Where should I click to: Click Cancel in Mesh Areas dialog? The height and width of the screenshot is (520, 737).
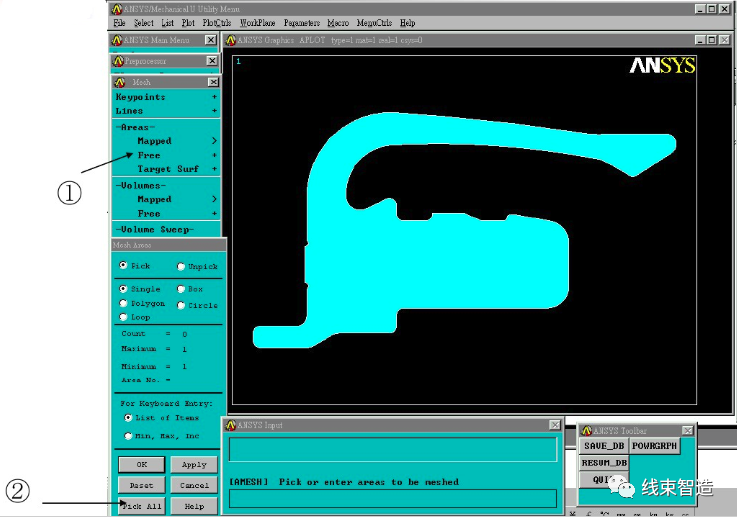pos(194,485)
